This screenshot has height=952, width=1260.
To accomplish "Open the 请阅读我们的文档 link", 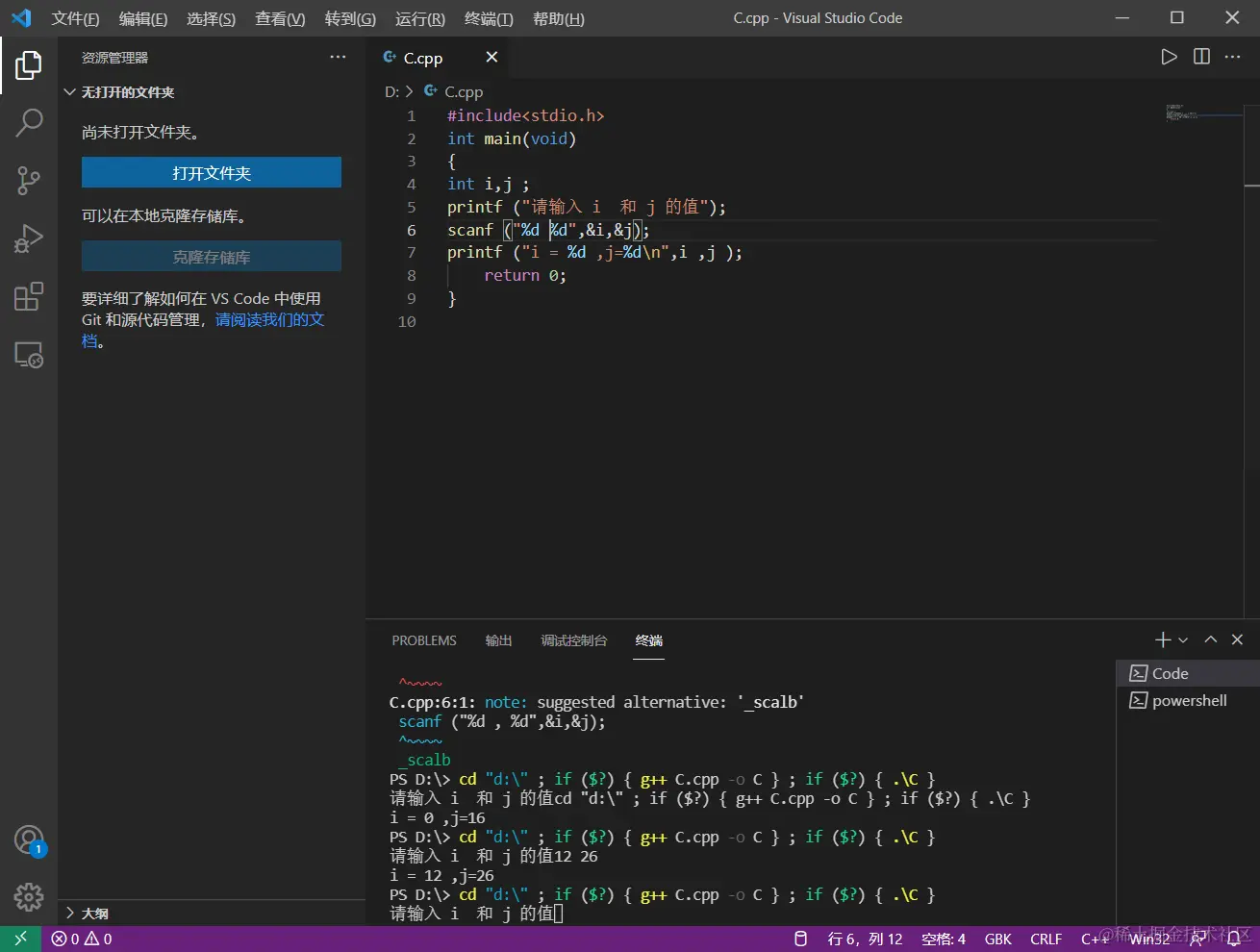I will [269, 319].
